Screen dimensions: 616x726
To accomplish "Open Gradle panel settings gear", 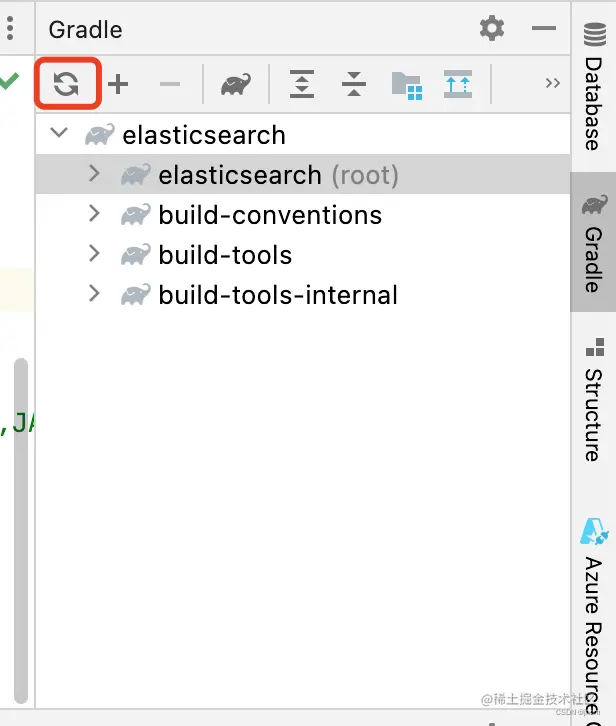I will 492,29.
